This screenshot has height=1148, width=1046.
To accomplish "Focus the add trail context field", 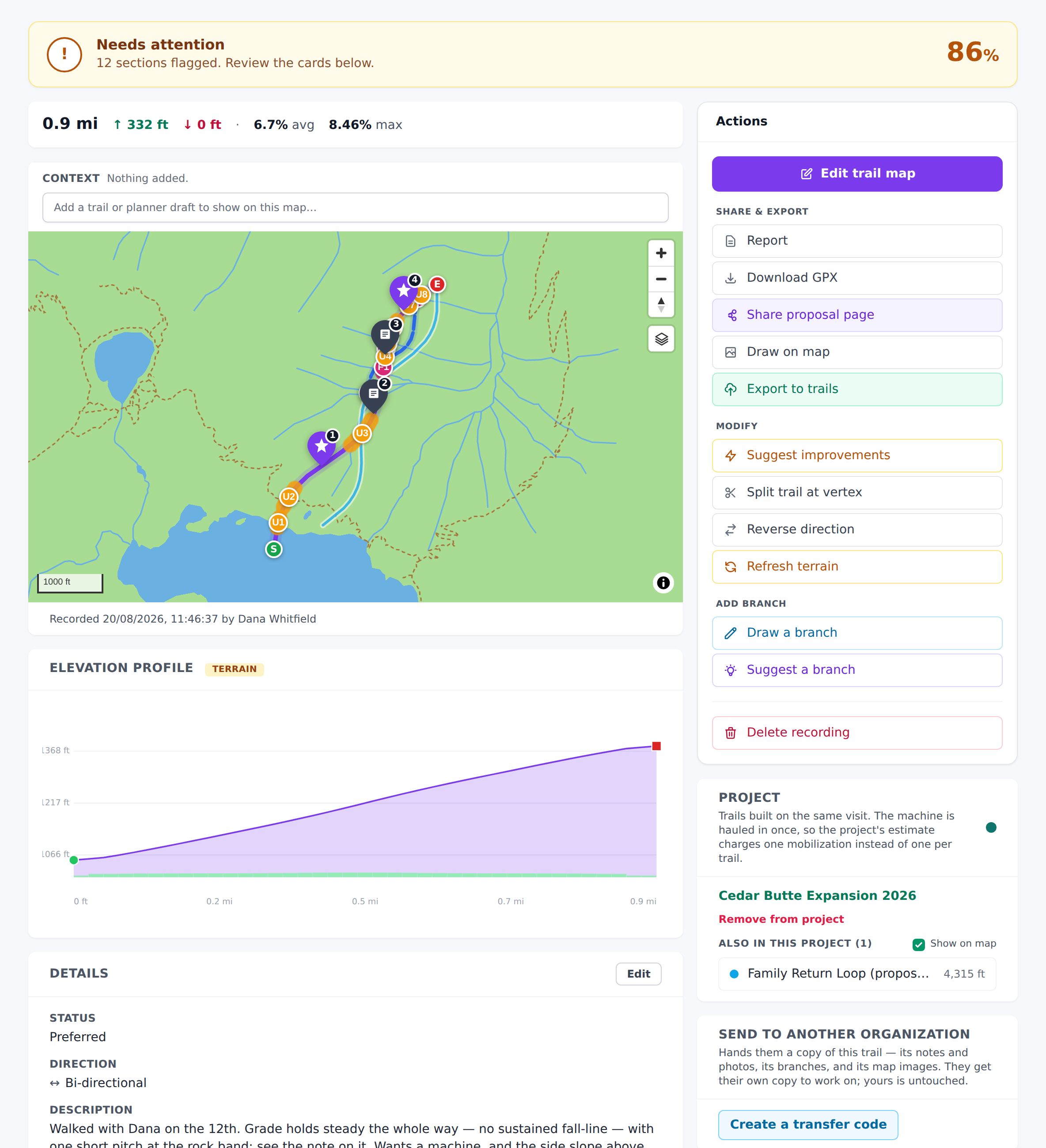I will click(x=355, y=207).
